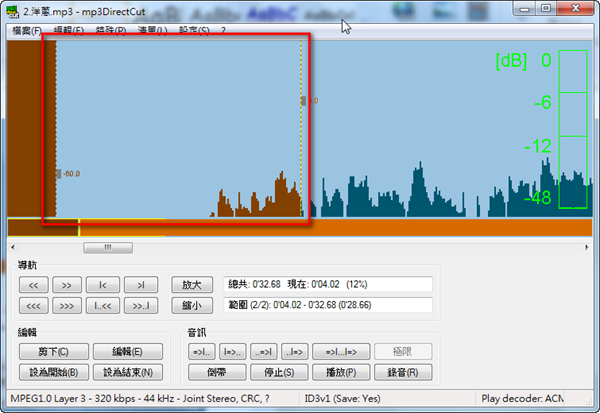600x413 pixels.
Task: Zoom in with the 放大 button
Action: tap(192, 285)
